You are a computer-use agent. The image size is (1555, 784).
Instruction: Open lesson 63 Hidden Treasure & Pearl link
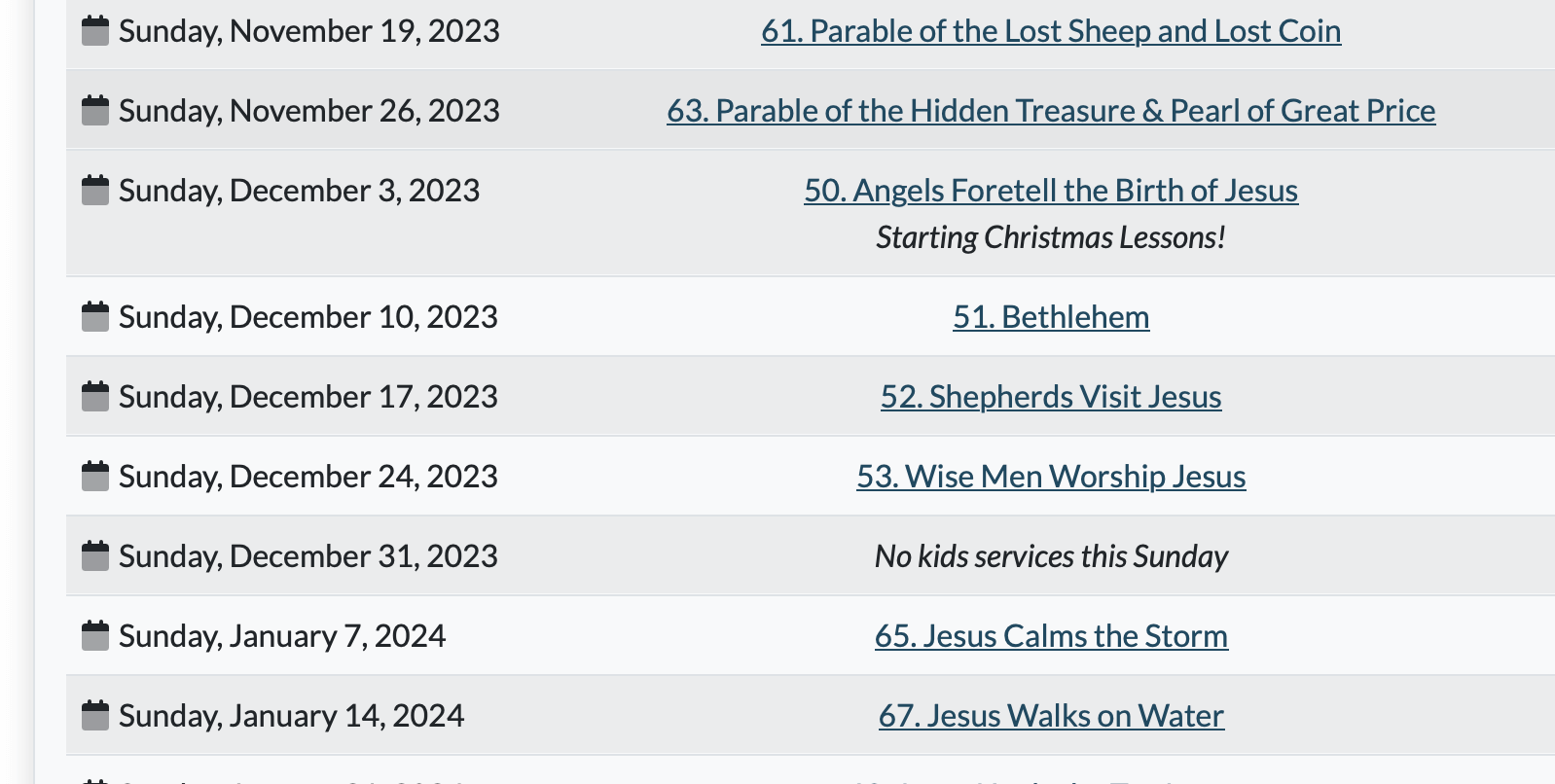point(1051,111)
